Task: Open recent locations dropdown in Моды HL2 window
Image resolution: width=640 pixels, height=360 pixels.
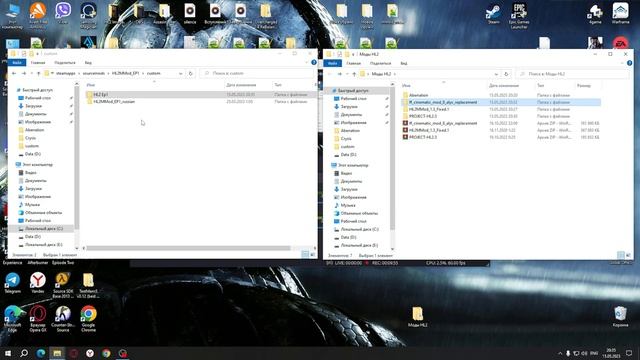Action: [x=347, y=74]
